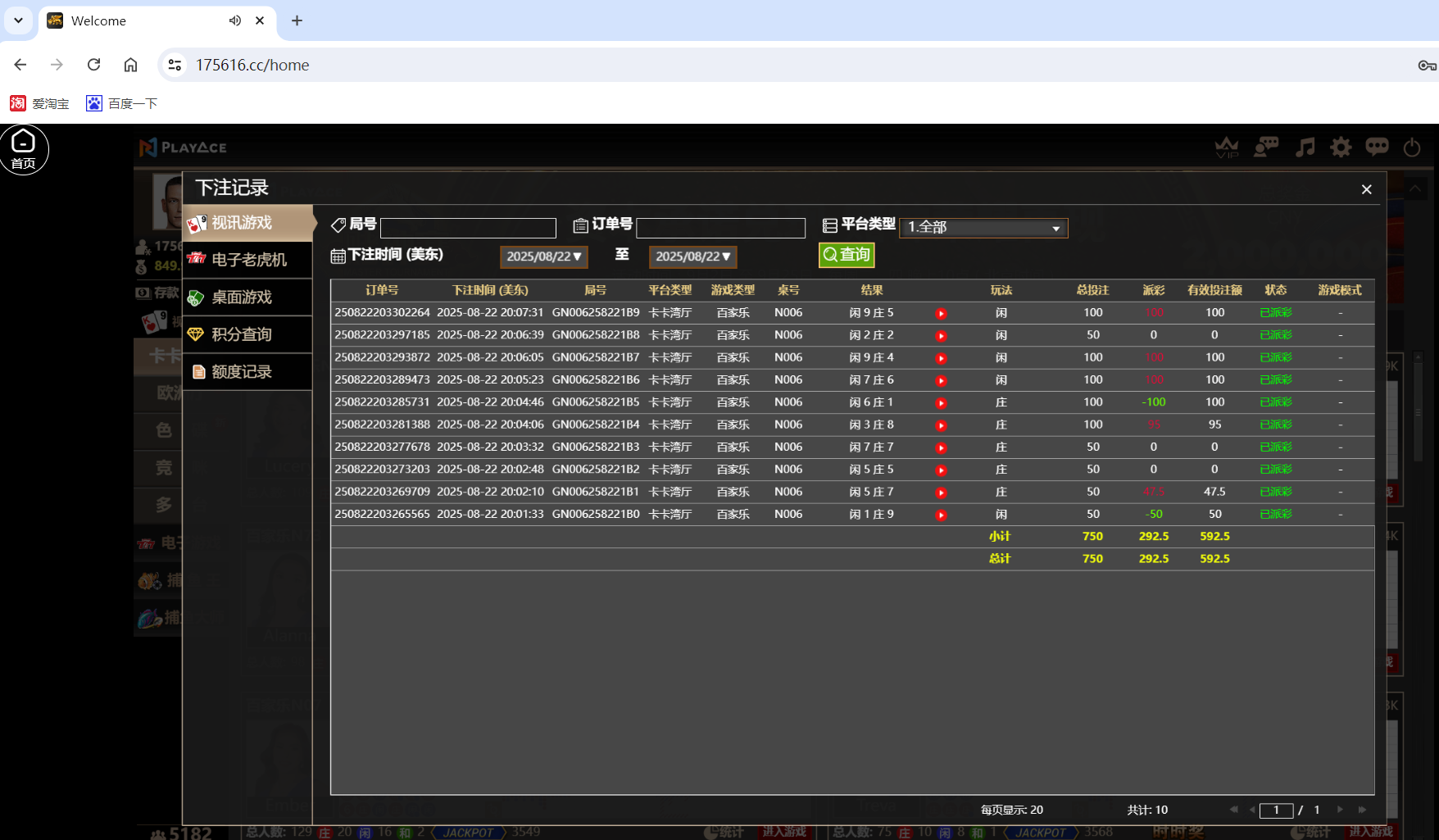Open the music settings icon

tap(1305, 148)
